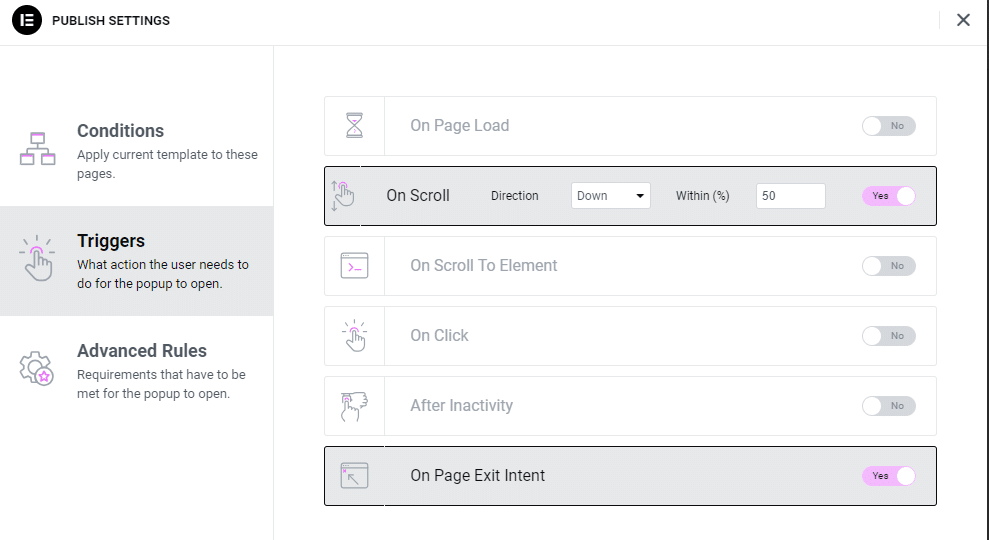Click the On Click pointer icon
This screenshot has width=989, height=540.
354,336
